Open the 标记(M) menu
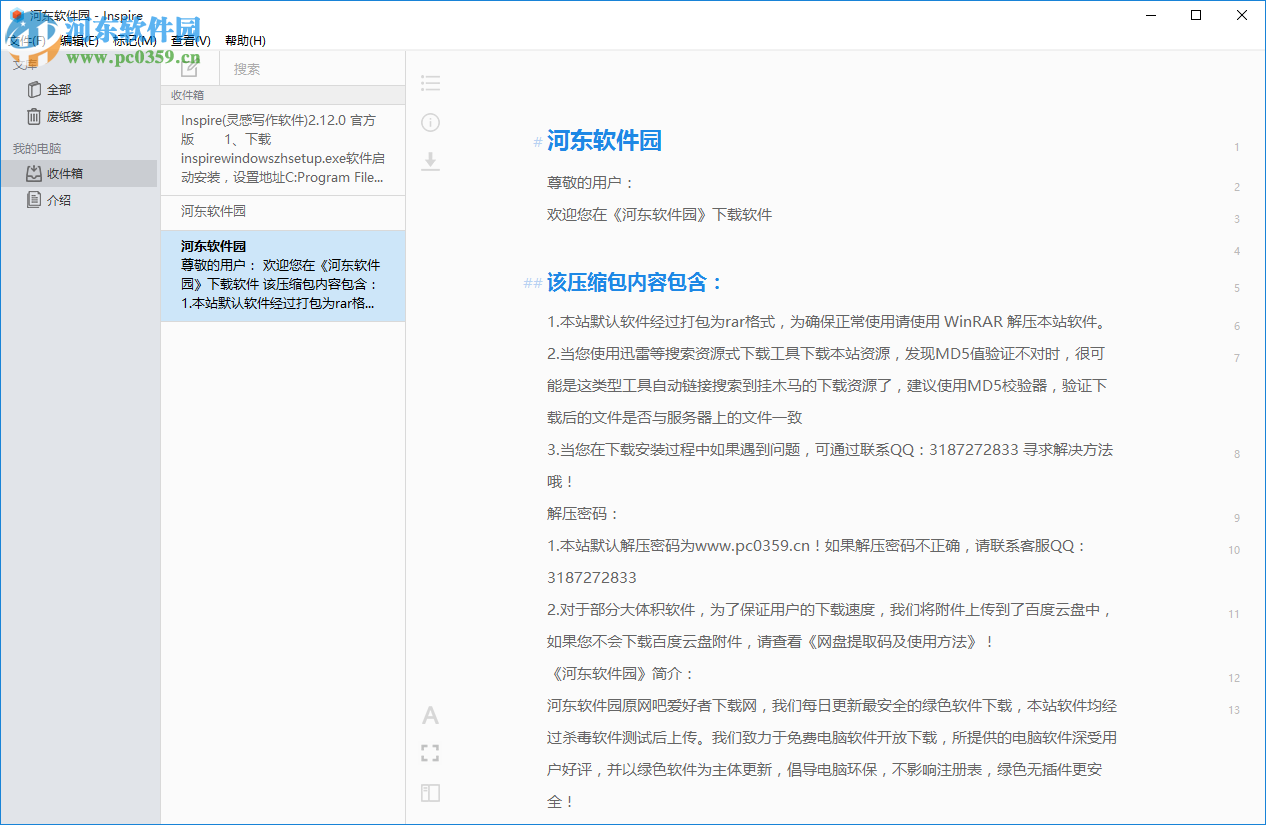The image size is (1266, 825). point(134,41)
